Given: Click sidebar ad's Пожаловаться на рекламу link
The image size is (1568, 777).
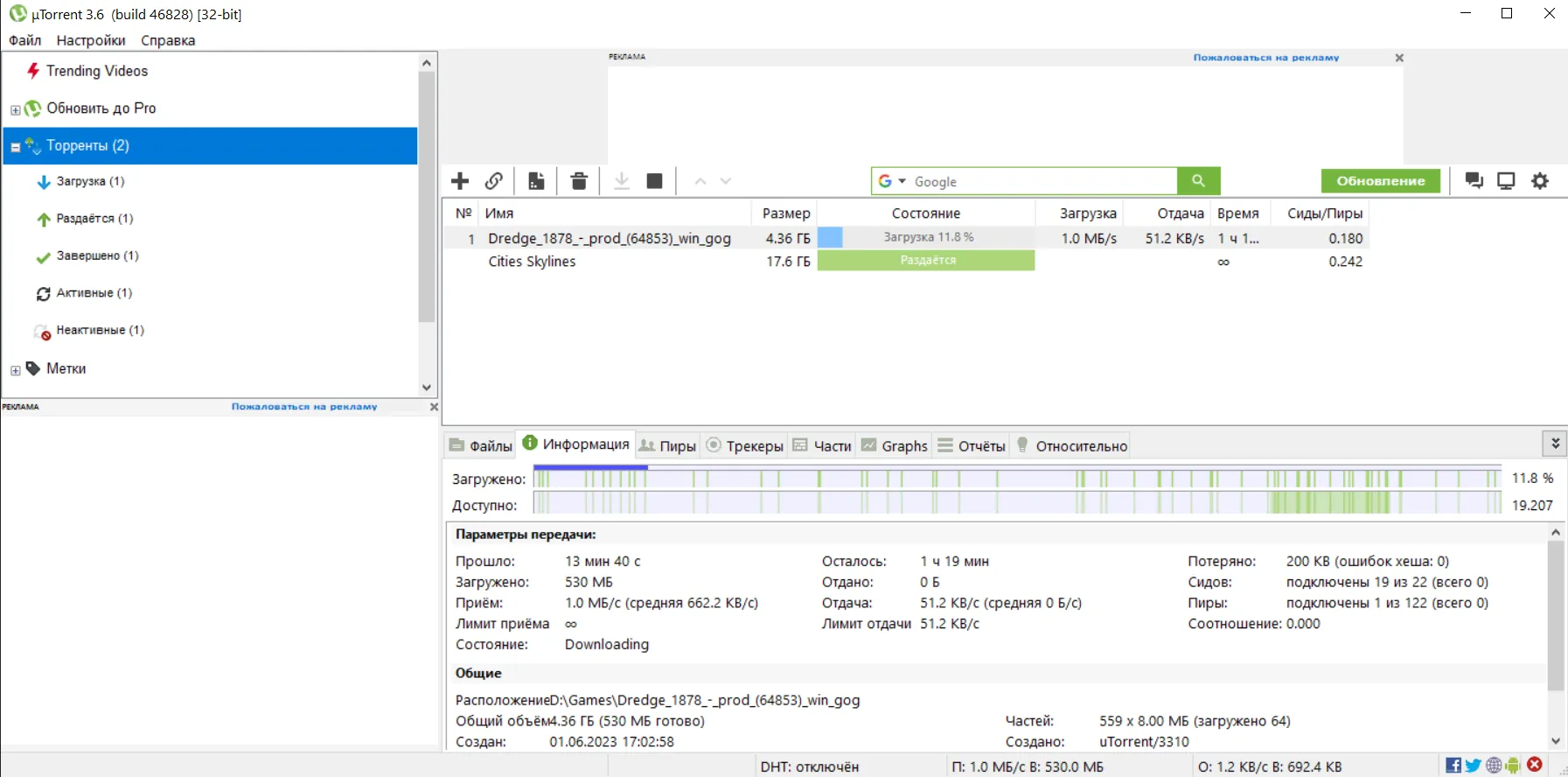Looking at the screenshot, I should [304, 407].
